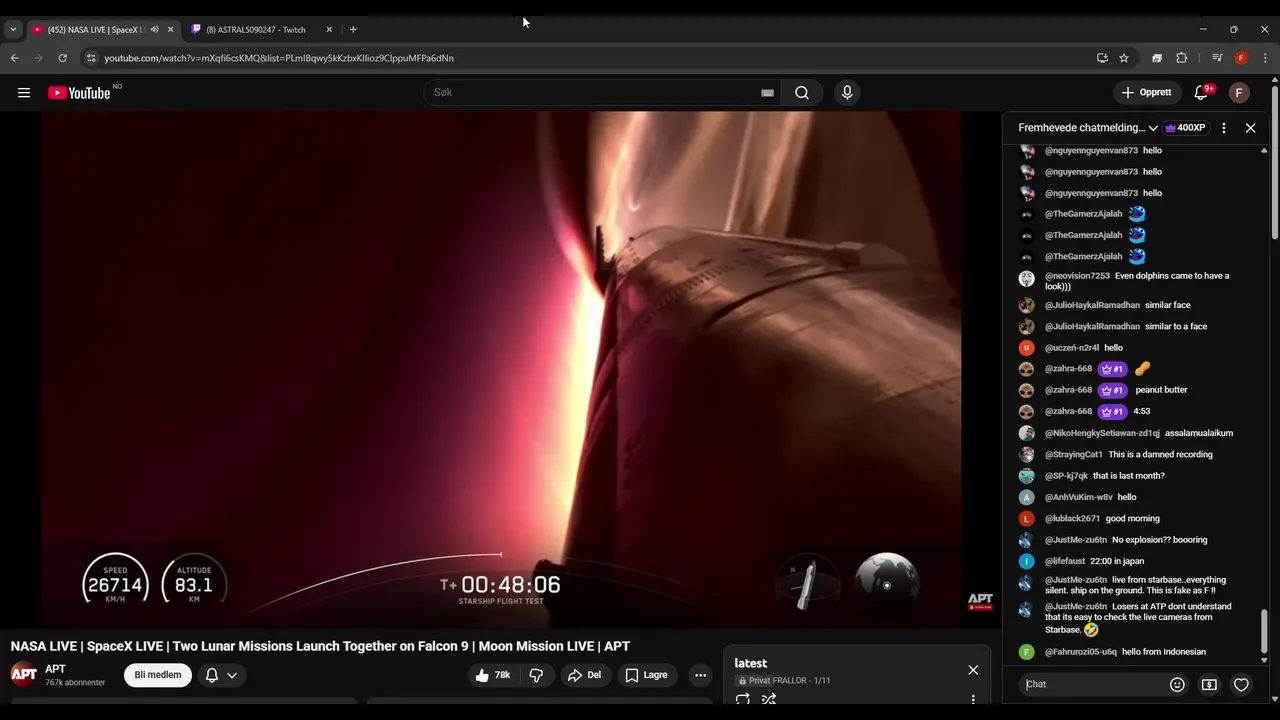The height and width of the screenshot is (720, 1280).
Task: Open more video actions ellipsis
Action: (700, 675)
